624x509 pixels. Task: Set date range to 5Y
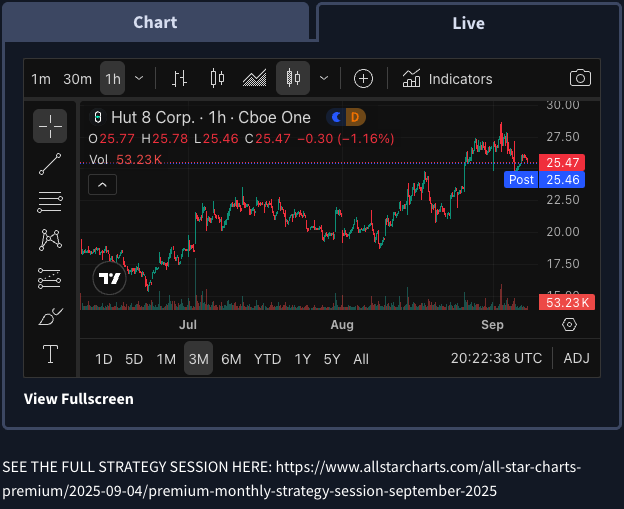point(332,359)
